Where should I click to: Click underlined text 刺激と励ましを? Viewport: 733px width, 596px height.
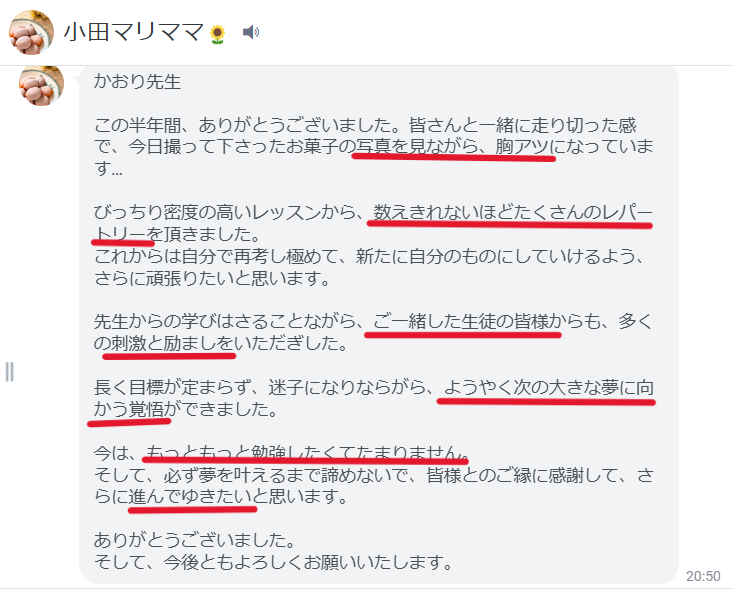(x=172, y=343)
